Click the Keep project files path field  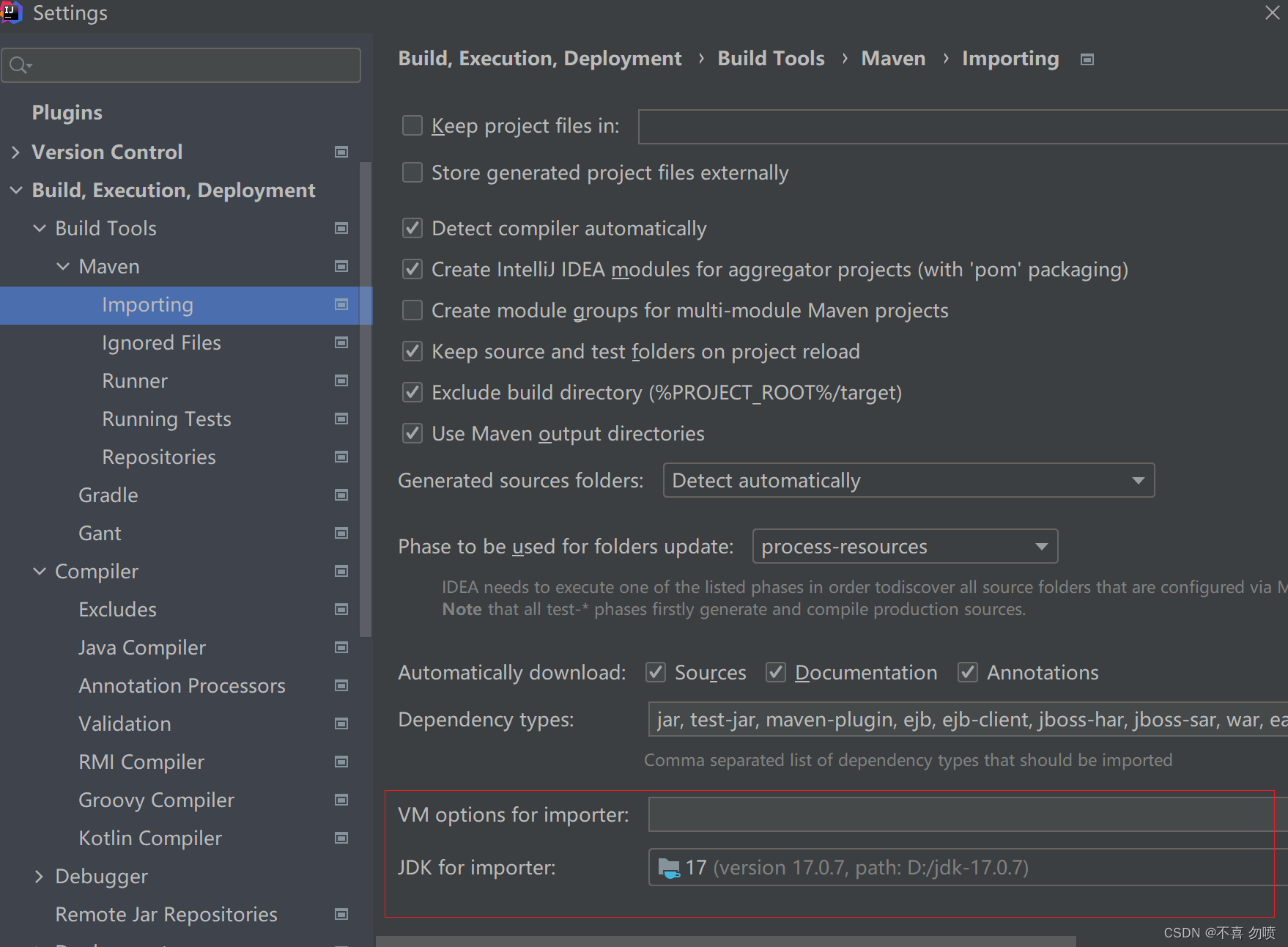pos(963,127)
